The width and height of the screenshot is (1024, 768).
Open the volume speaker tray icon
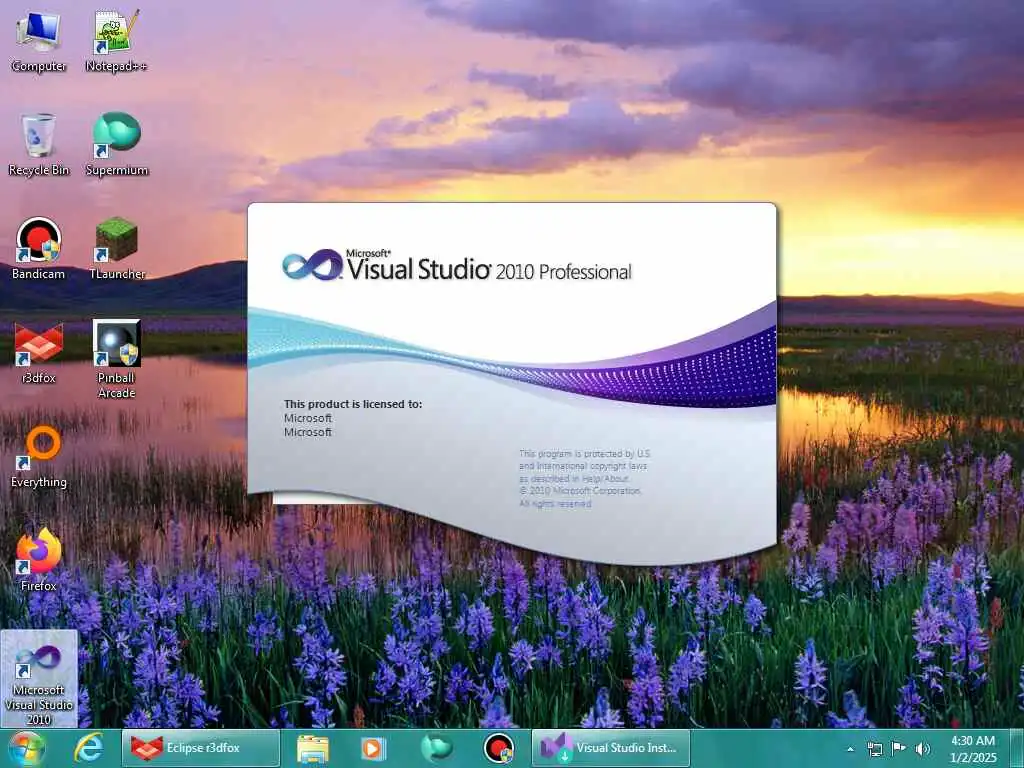click(923, 749)
